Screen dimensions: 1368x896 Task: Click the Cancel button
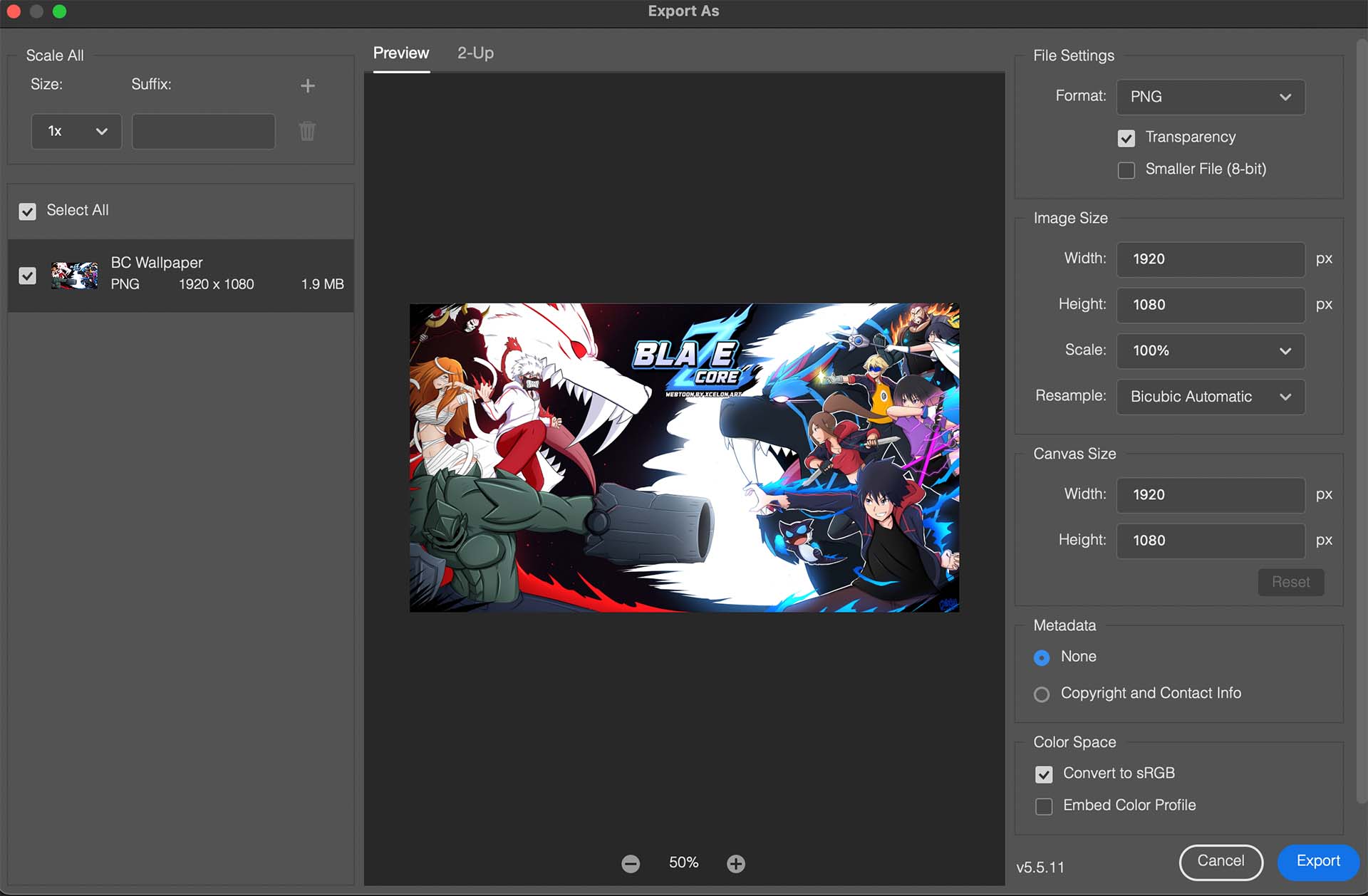click(1221, 862)
